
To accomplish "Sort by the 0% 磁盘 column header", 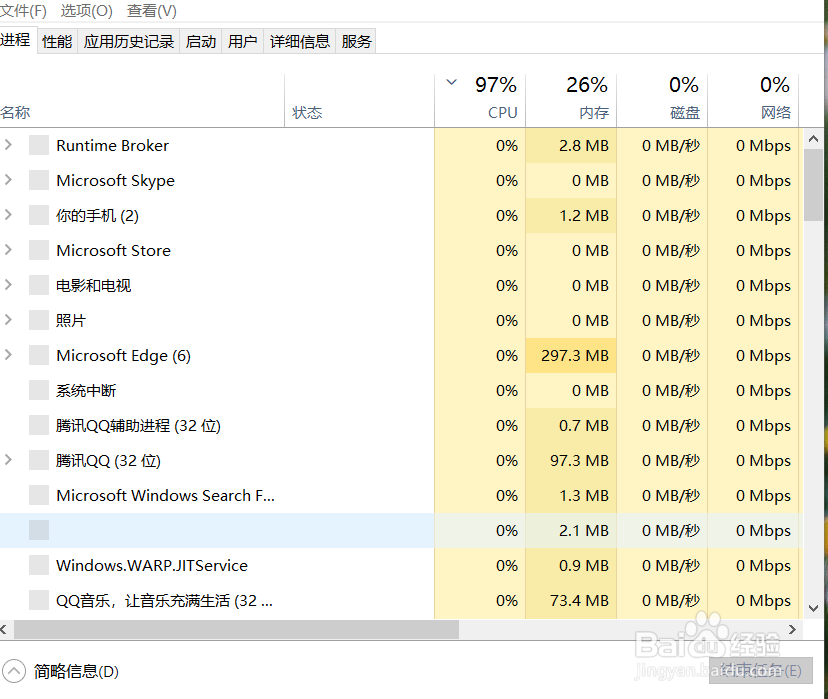I will pyautogui.click(x=662, y=101).
